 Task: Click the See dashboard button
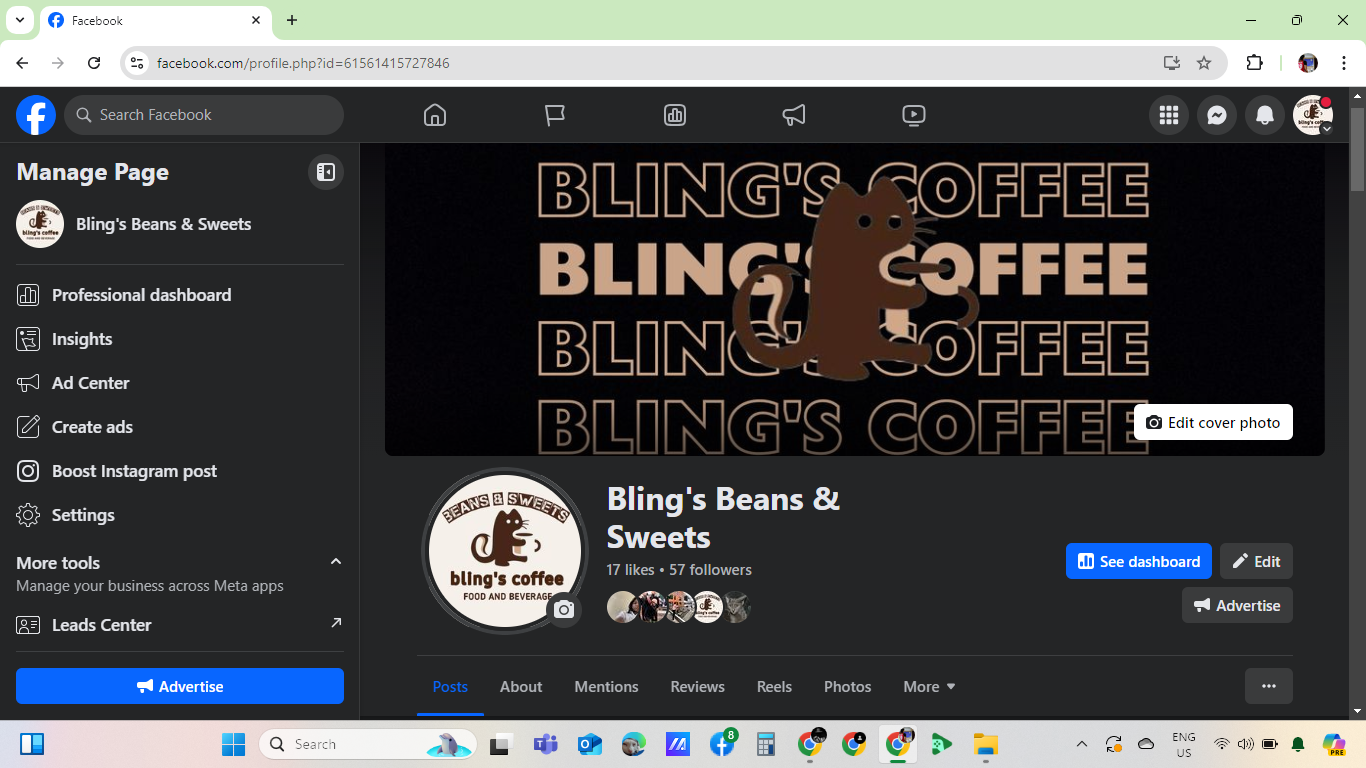click(1138, 561)
